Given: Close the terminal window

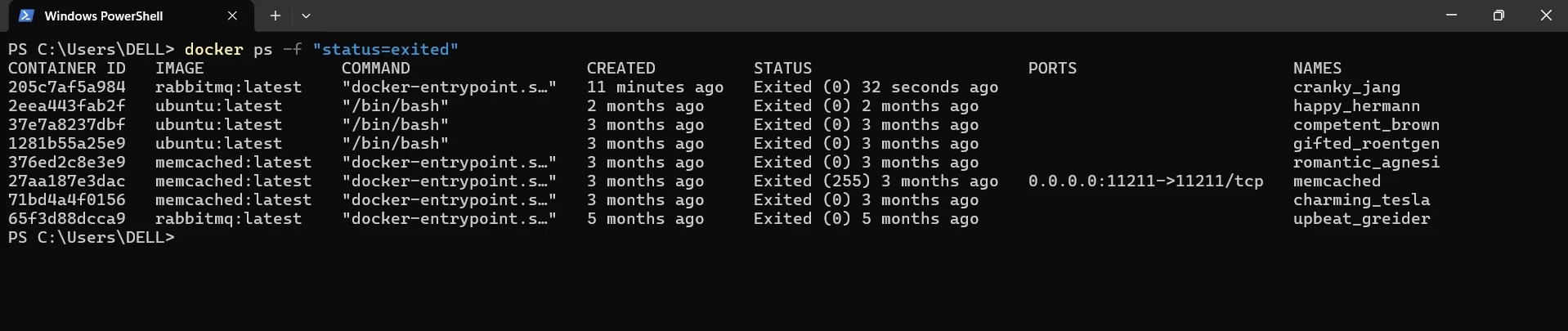Looking at the screenshot, I should (1545, 16).
